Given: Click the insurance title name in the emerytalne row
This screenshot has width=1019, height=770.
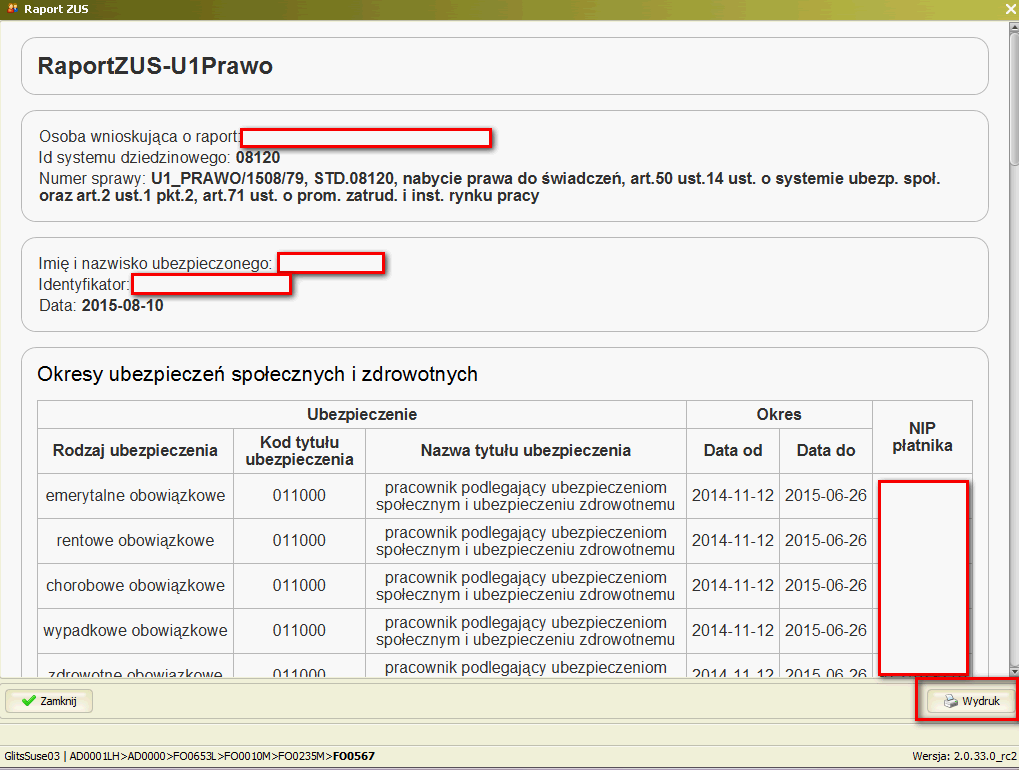Looking at the screenshot, I should pos(526,496).
